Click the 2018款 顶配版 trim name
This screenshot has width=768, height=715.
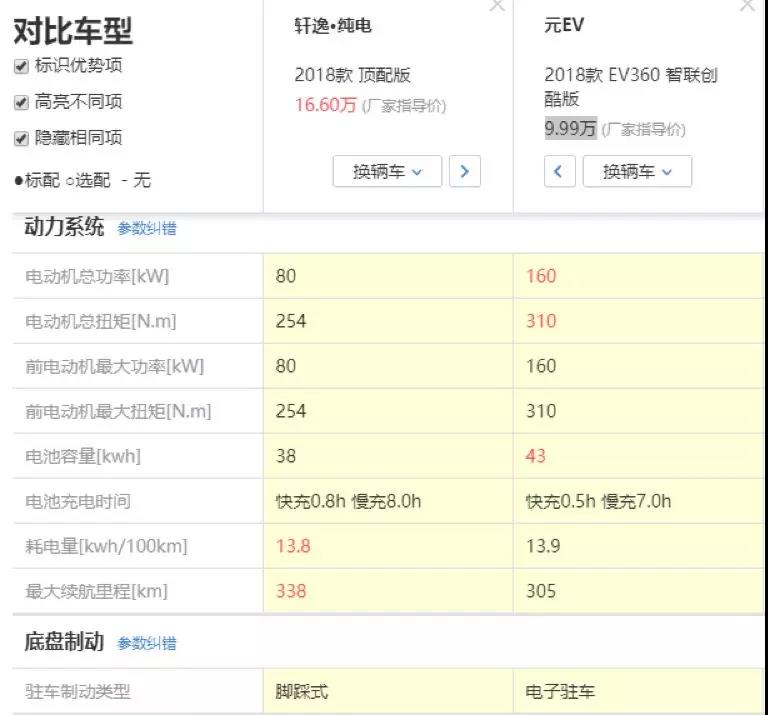(x=352, y=75)
